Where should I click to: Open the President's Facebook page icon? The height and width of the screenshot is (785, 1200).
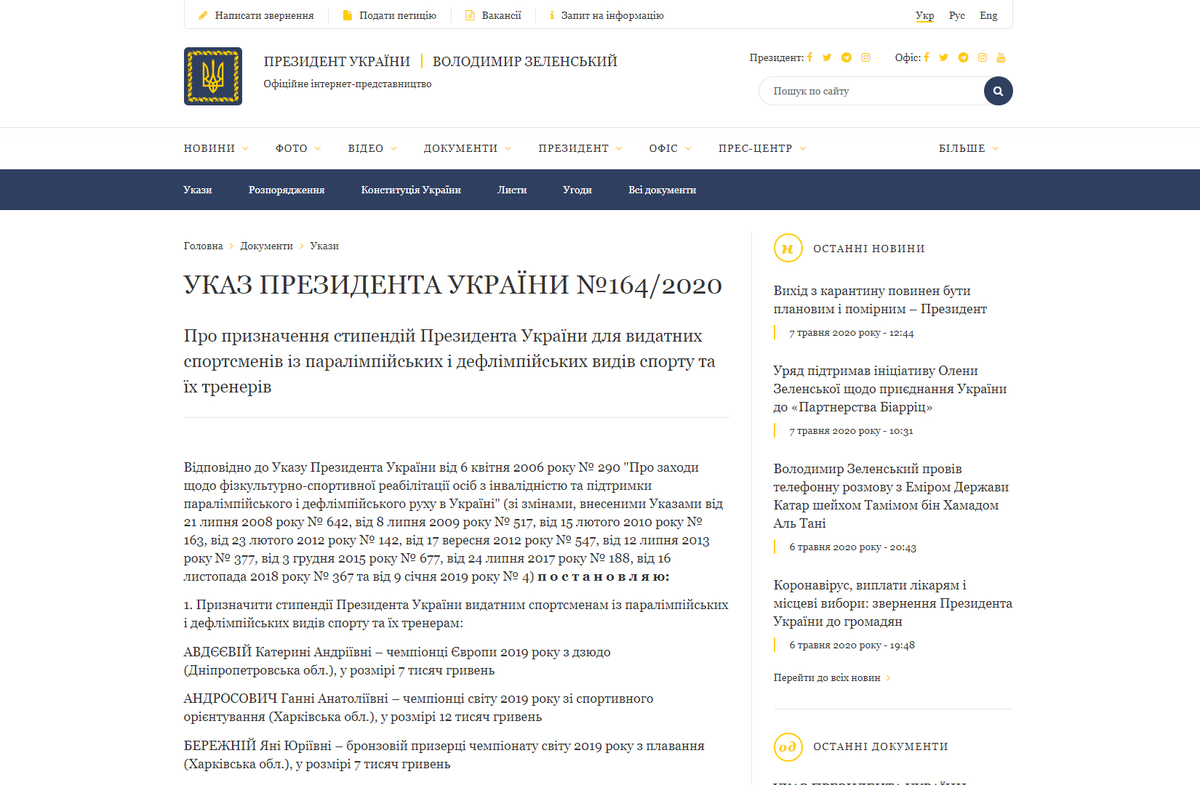pyautogui.click(x=811, y=58)
